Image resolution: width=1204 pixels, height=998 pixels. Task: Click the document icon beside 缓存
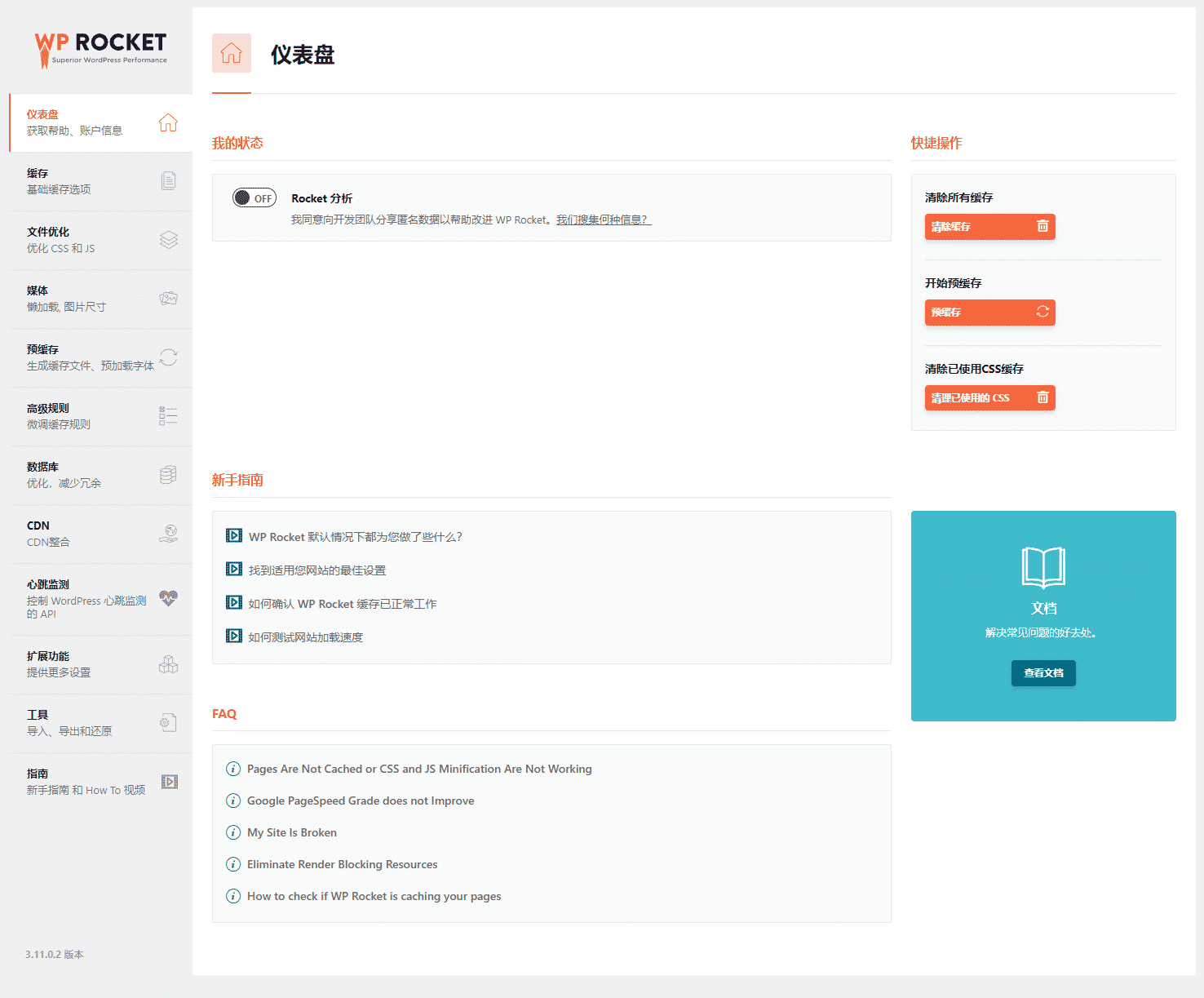[x=168, y=180]
